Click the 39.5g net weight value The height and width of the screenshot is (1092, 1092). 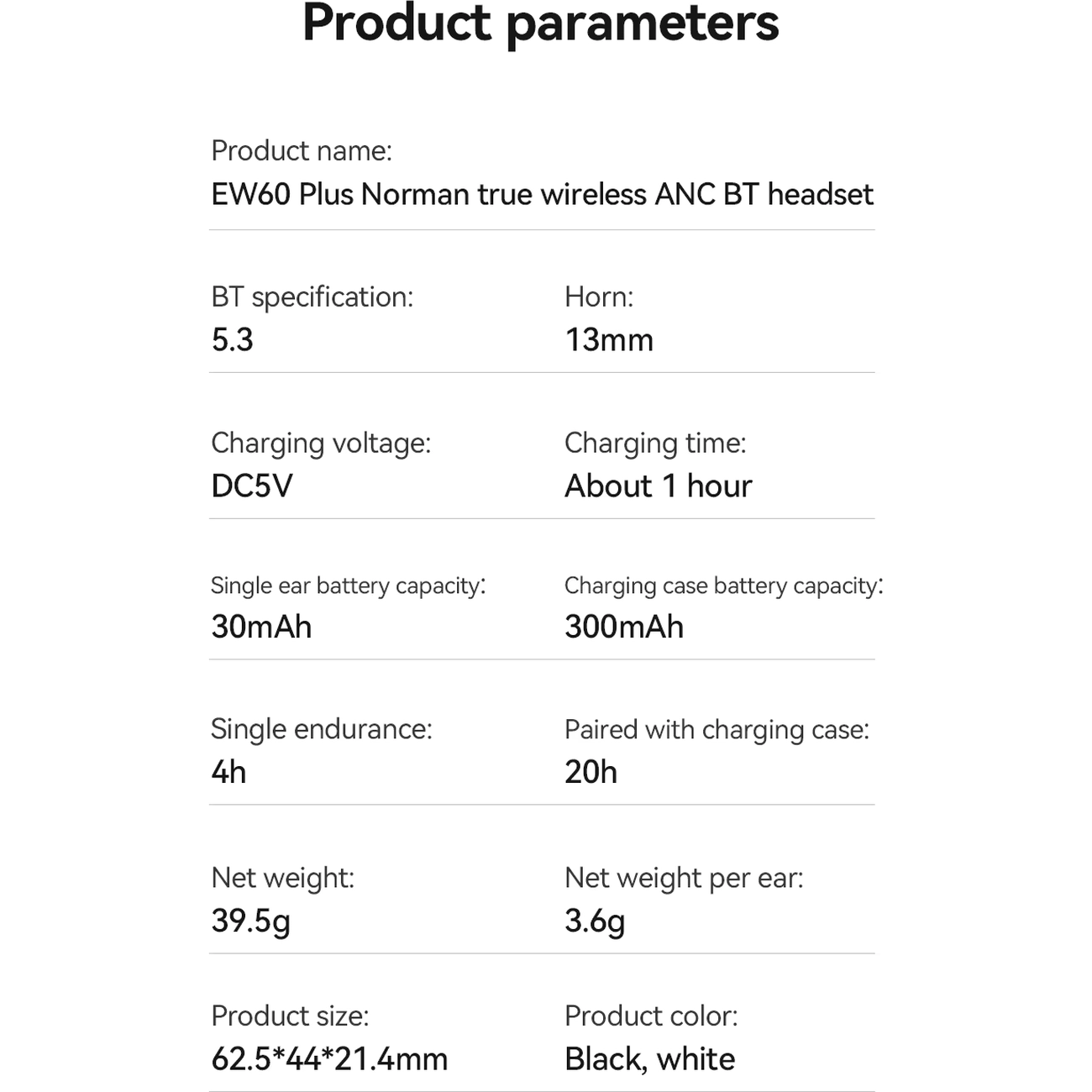250,921
